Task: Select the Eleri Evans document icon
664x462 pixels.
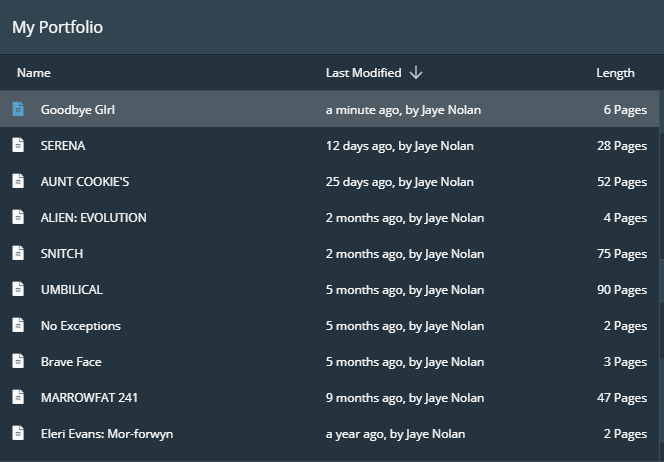Action: [18, 433]
